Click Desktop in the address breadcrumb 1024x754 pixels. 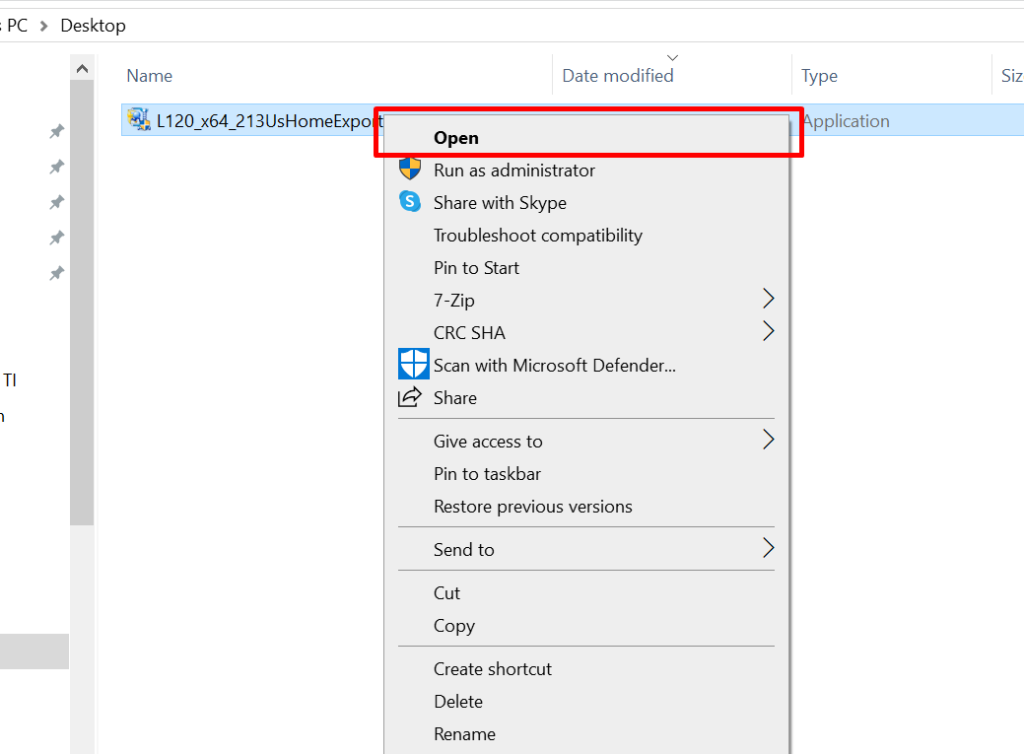pyautogui.click(x=93, y=25)
